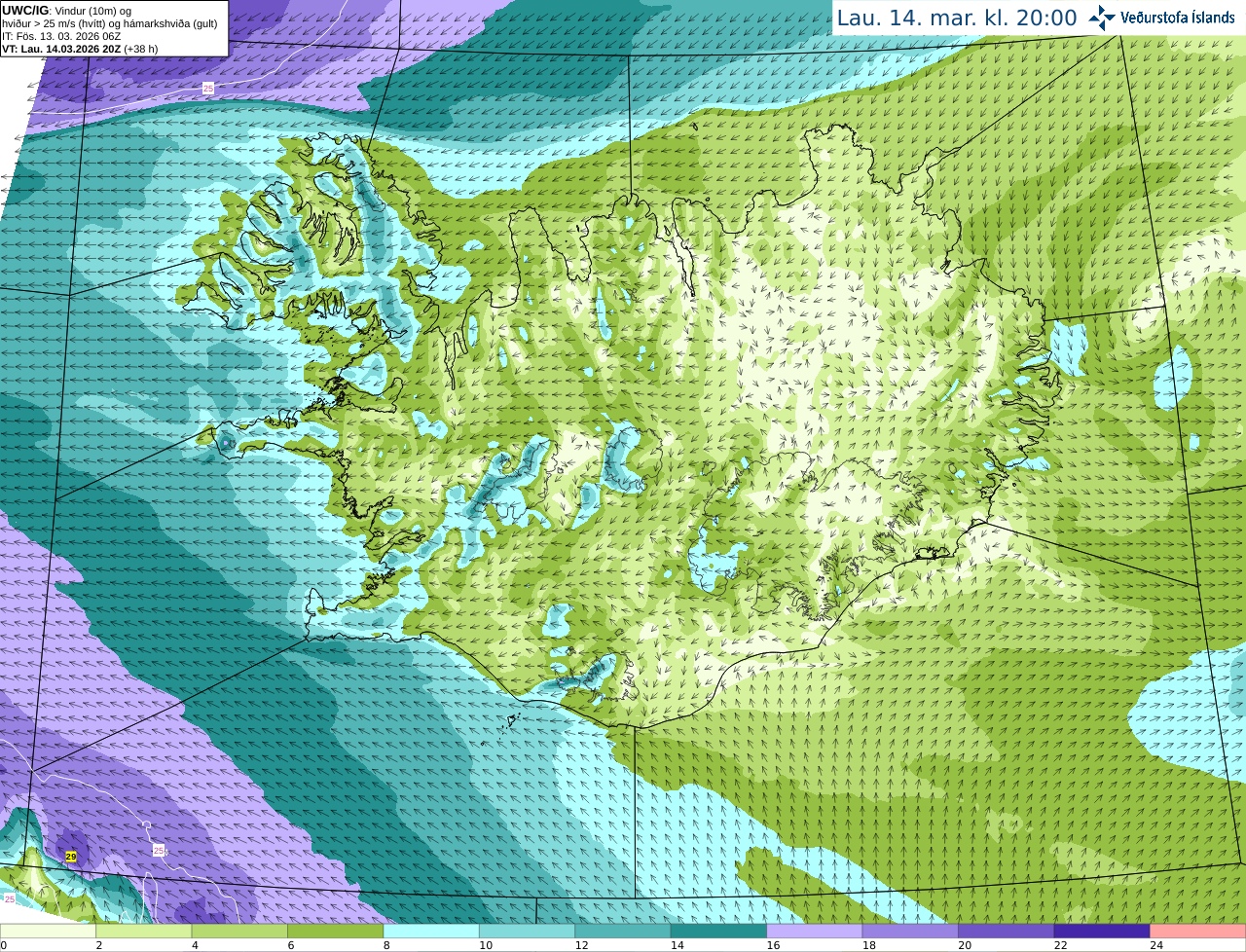Click the Veðurstofa Íslands logo icon
Viewport: 1246px width, 952px height.
click(x=1102, y=18)
